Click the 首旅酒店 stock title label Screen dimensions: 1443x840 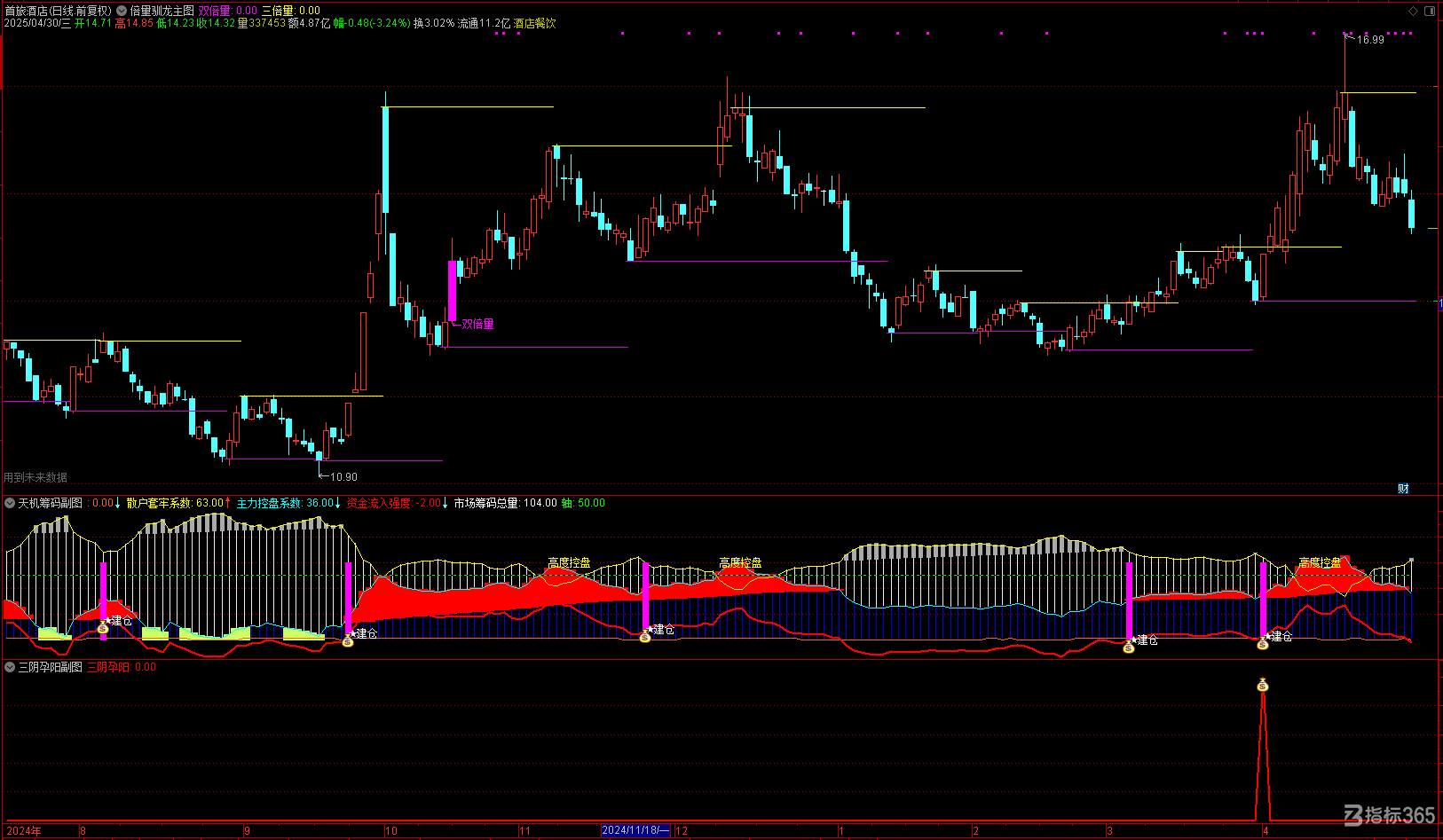26,11
